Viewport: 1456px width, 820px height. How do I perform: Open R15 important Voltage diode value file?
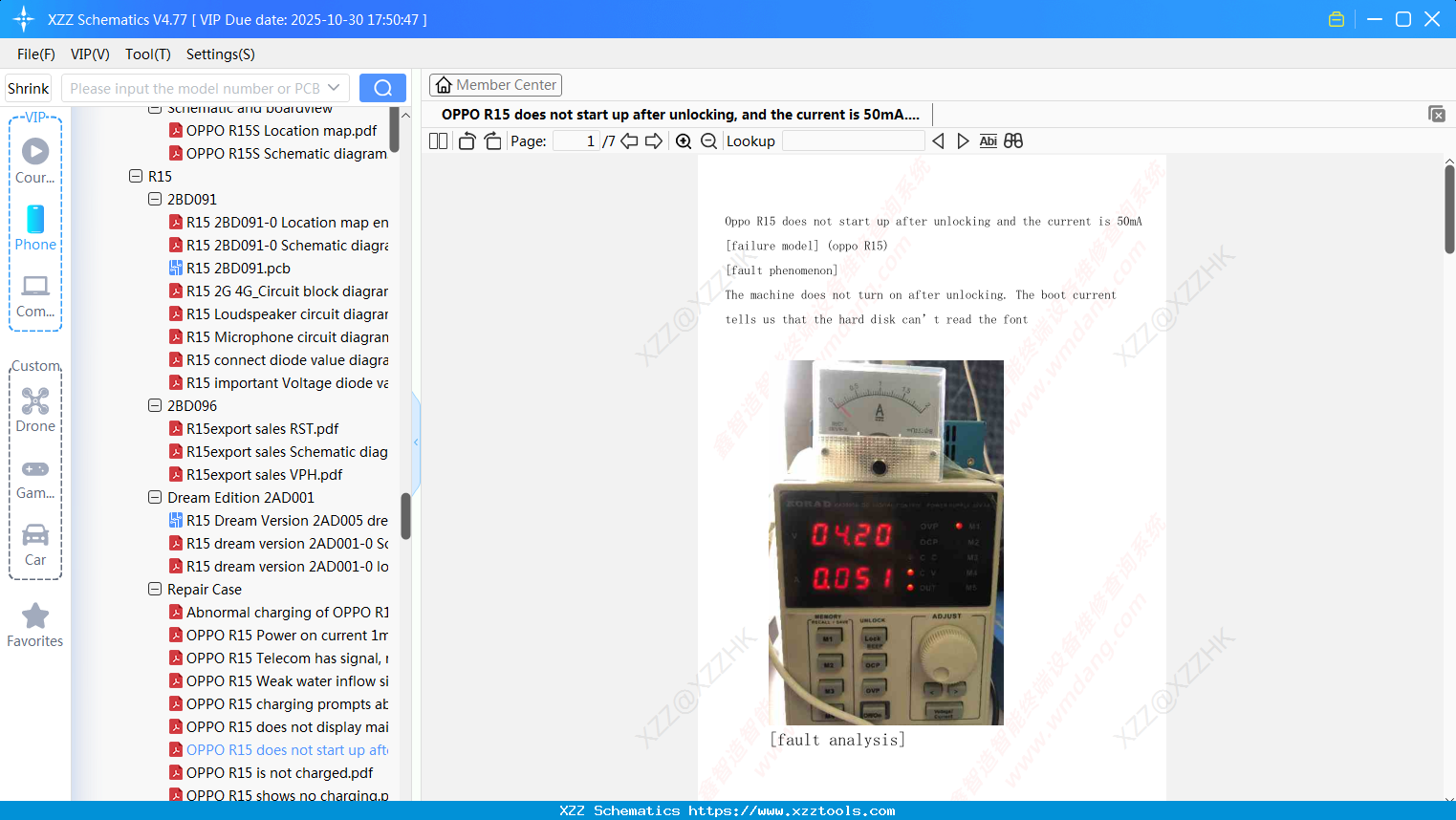(278, 383)
